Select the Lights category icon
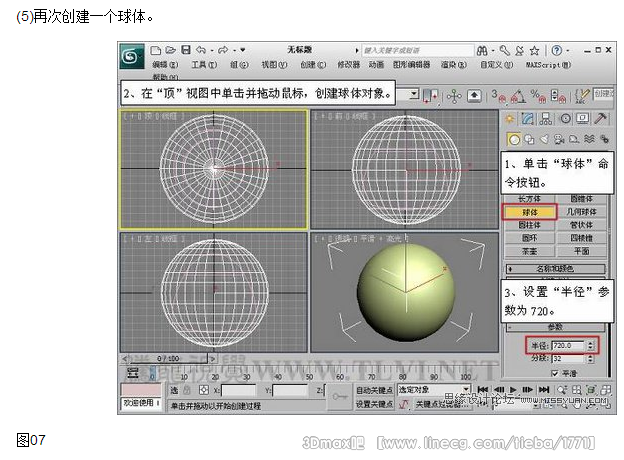The height and width of the screenshot is (460, 624). point(544,139)
